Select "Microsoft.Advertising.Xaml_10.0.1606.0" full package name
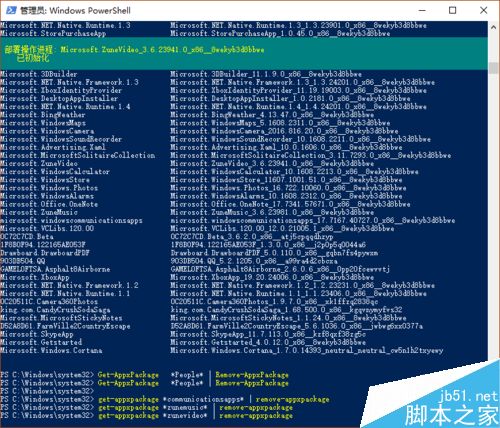Image resolution: width=500 pixels, height=428 pixels. tap(286, 147)
